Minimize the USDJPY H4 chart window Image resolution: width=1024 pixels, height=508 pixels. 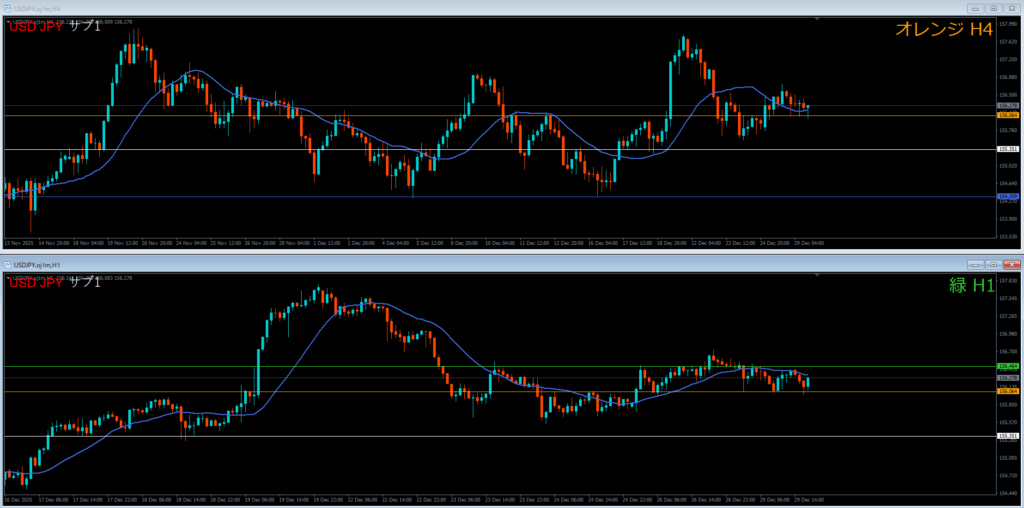point(974,8)
